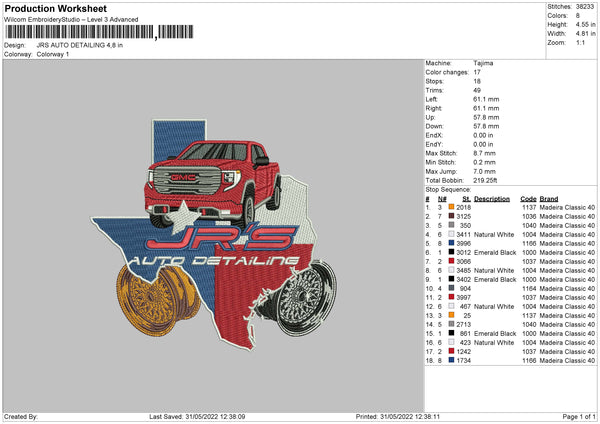Select Natural White description in the 3485 row
The width and height of the screenshot is (600, 424).
pos(494,271)
